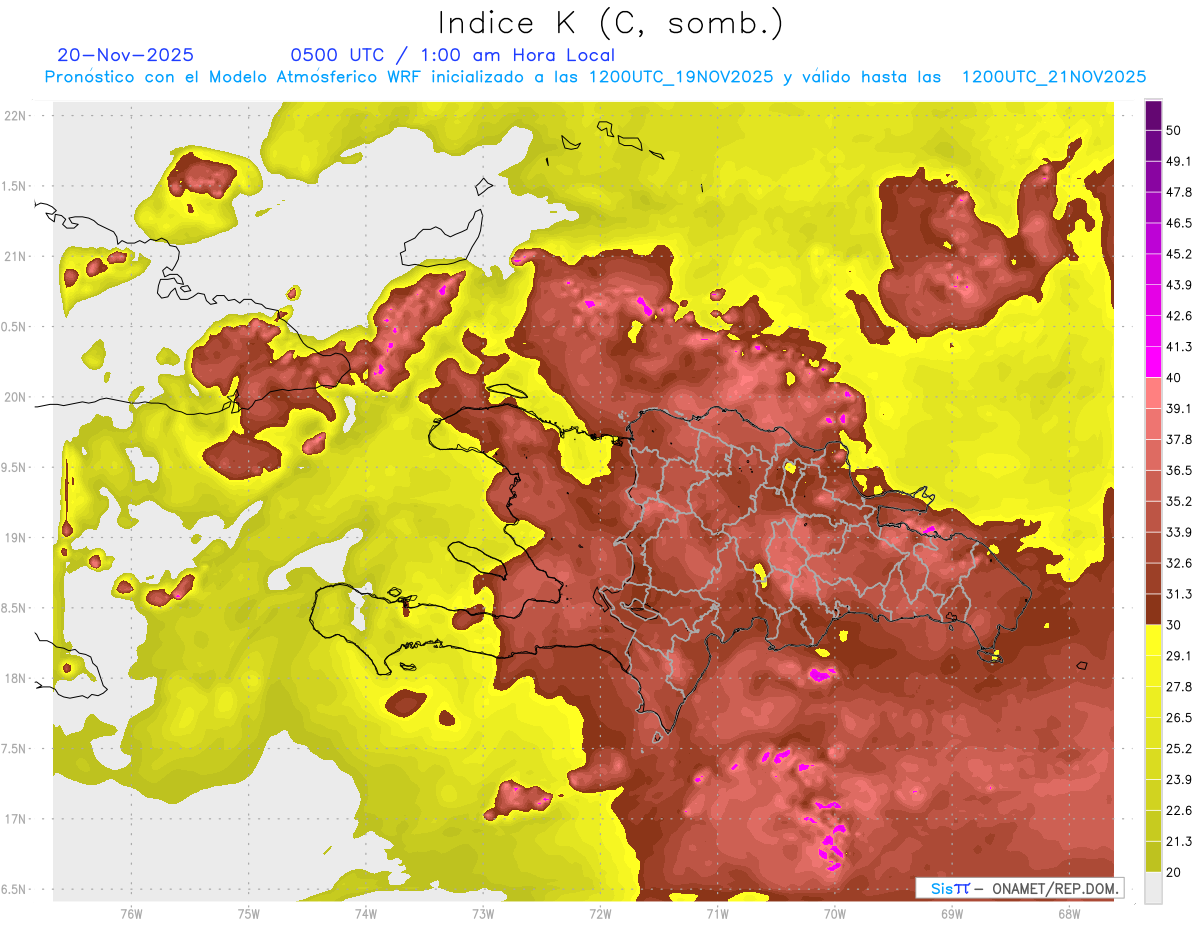Click the latitude label "17N"
The height and width of the screenshot is (927, 1200).
(17, 820)
